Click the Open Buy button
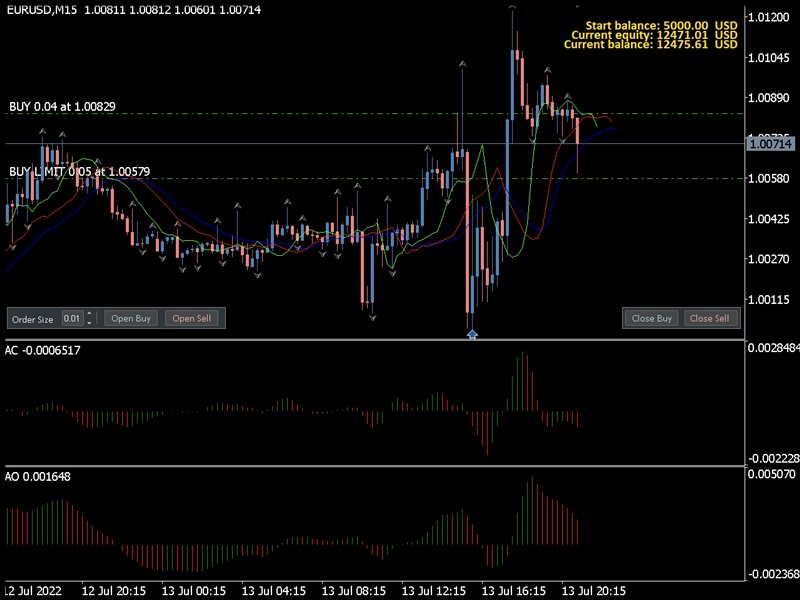This screenshot has height=600, width=800. [x=130, y=318]
